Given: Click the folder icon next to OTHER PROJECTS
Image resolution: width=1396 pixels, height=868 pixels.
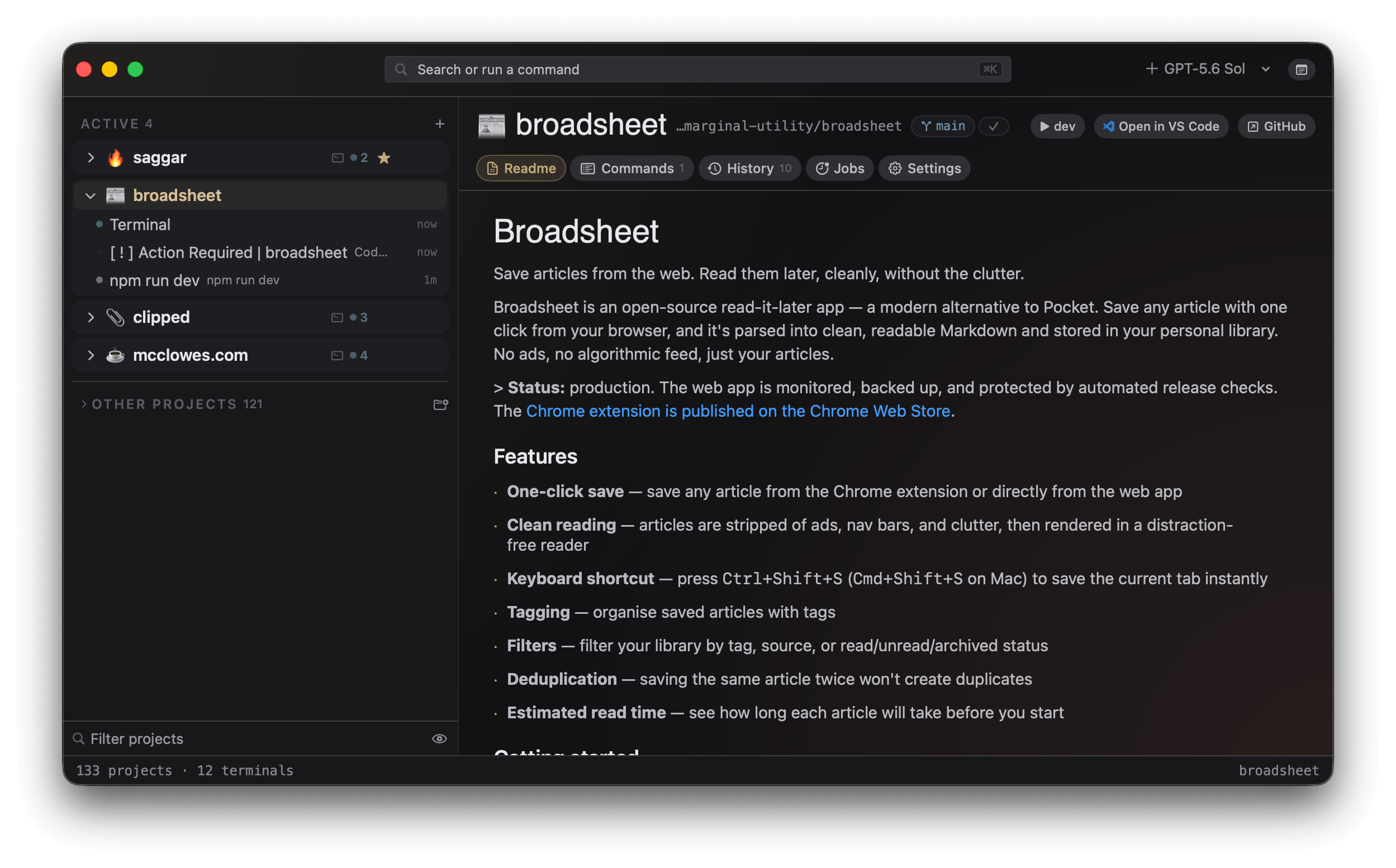Looking at the screenshot, I should 440,405.
